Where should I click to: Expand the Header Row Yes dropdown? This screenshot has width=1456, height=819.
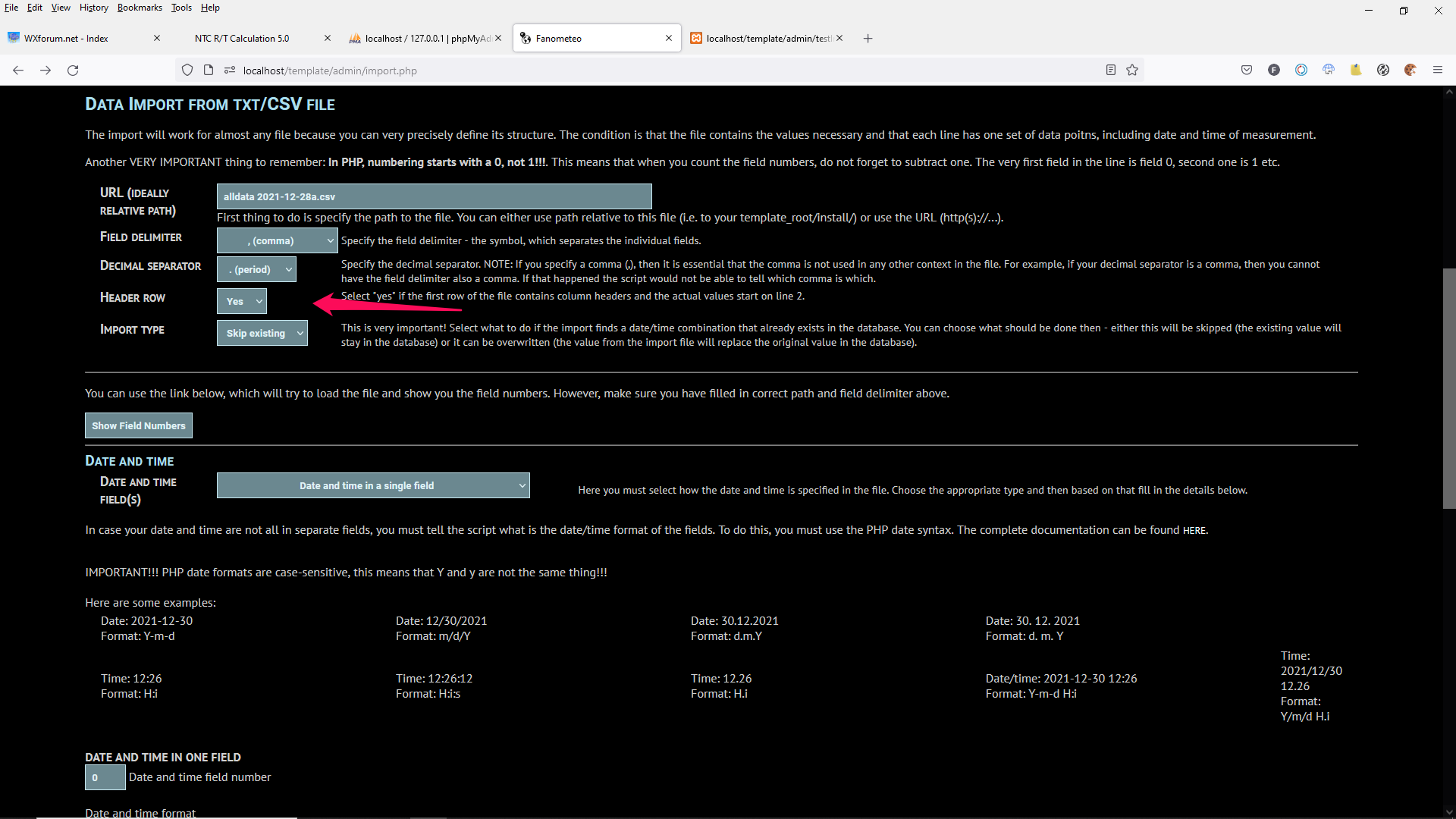point(242,301)
